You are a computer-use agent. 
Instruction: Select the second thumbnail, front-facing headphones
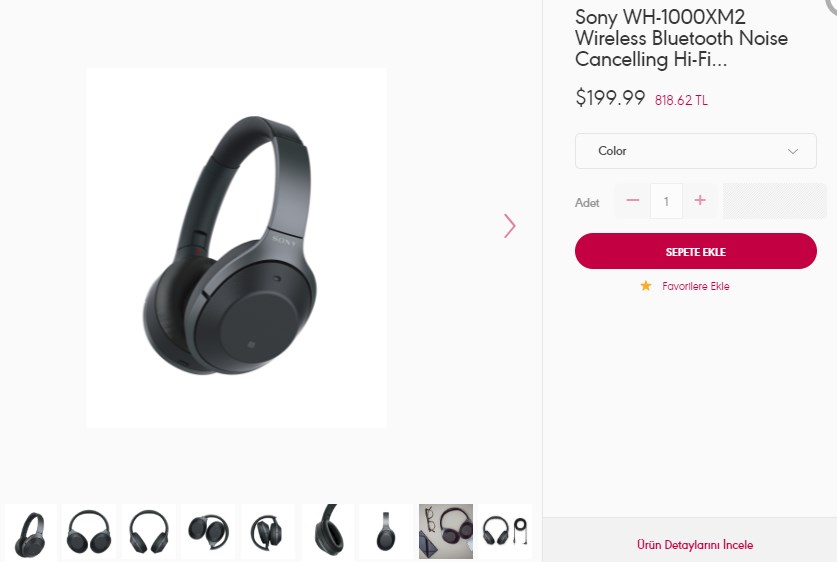89,531
